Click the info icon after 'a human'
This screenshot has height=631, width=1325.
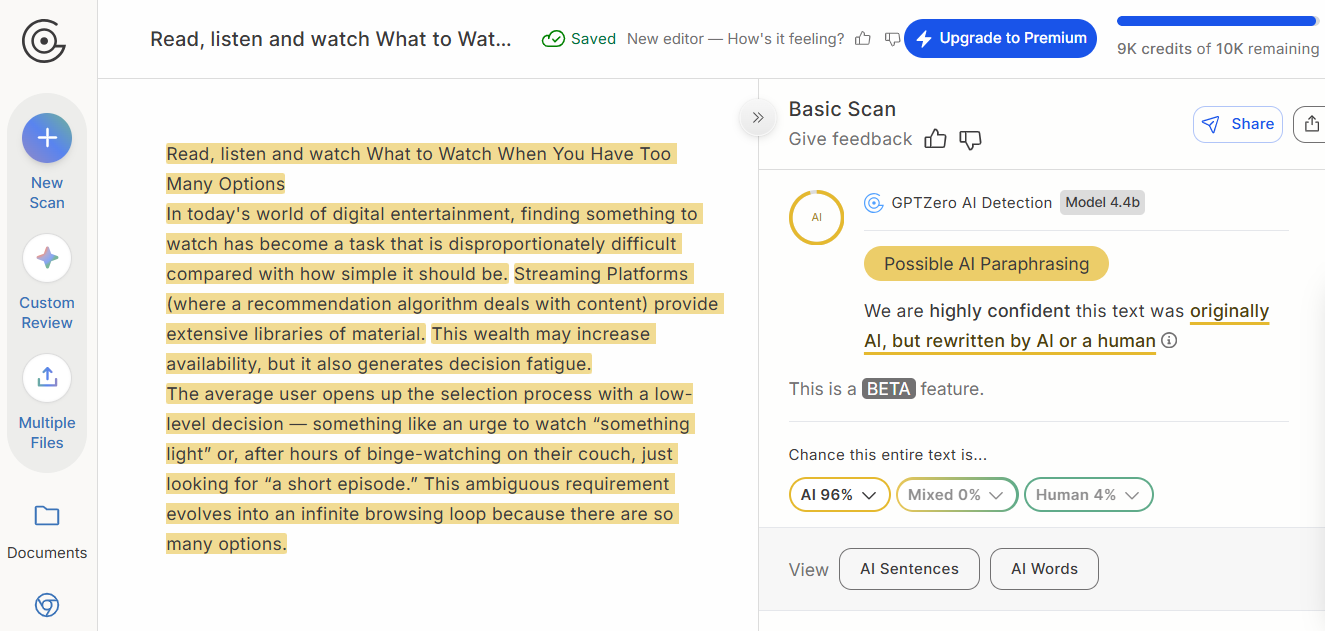(x=1168, y=340)
